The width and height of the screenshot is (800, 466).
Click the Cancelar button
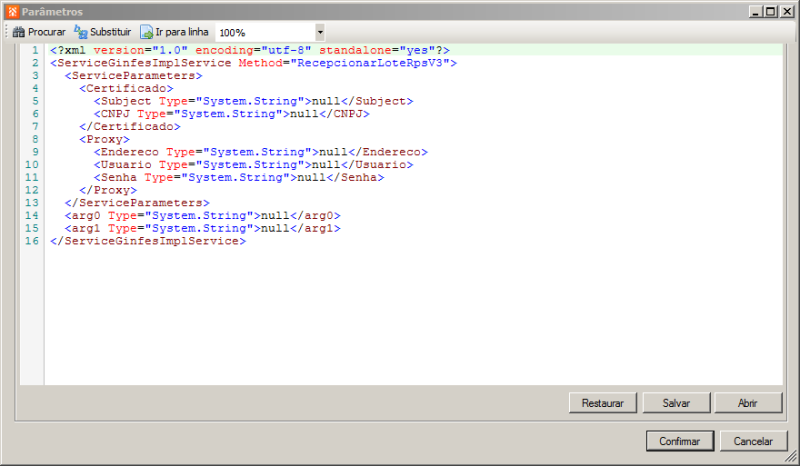(x=753, y=441)
